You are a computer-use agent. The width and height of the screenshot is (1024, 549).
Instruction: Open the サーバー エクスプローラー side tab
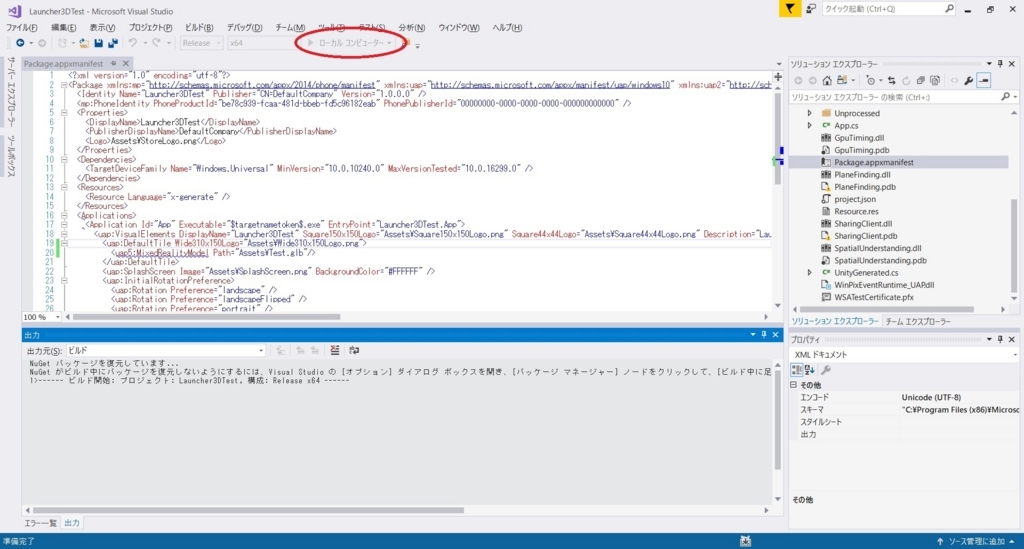tap(11, 91)
